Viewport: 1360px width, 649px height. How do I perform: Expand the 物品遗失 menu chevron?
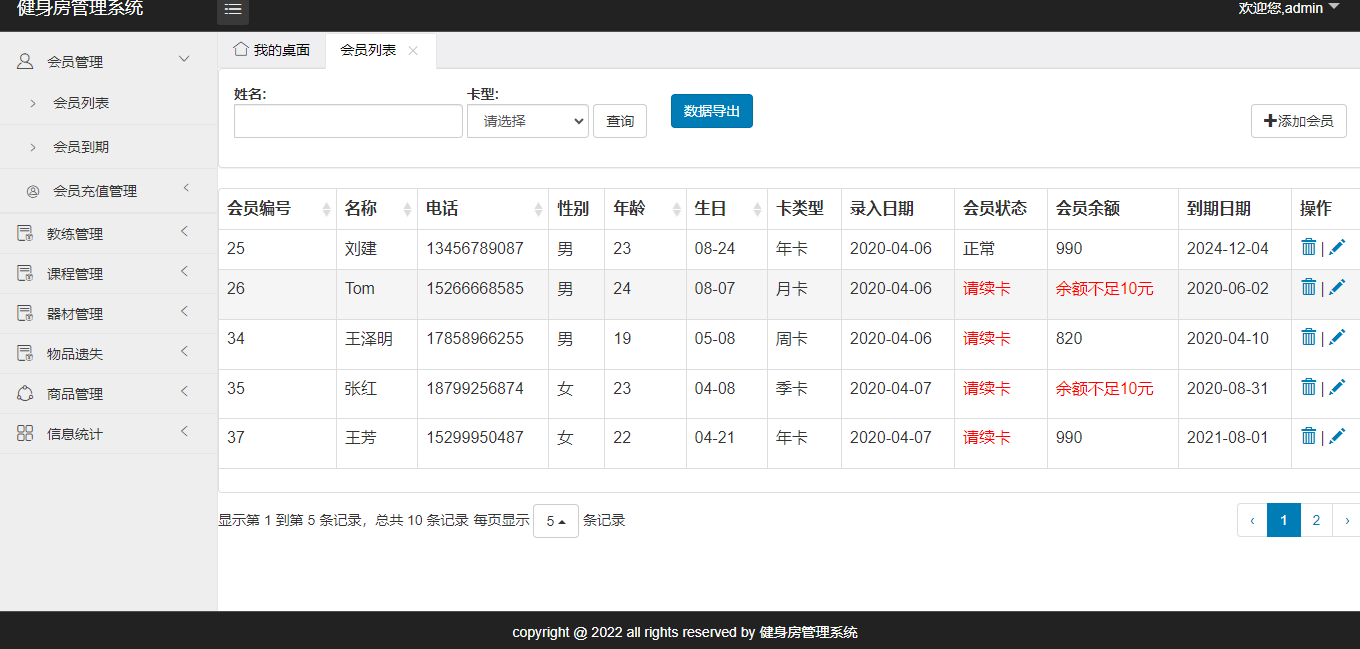184,352
